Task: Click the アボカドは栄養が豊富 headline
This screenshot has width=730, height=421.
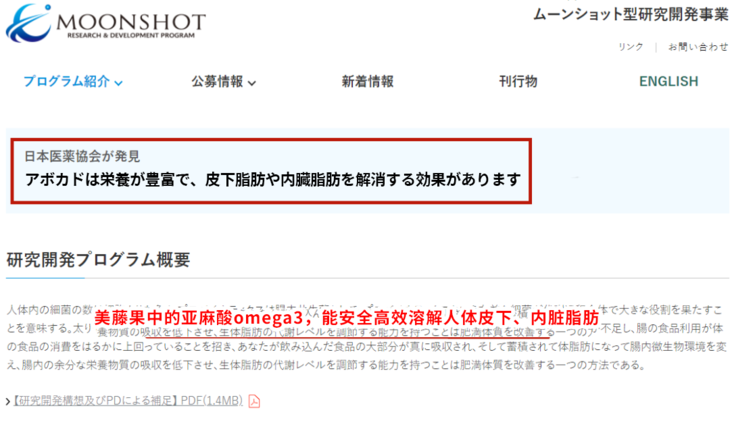Action: pos(273,179)
